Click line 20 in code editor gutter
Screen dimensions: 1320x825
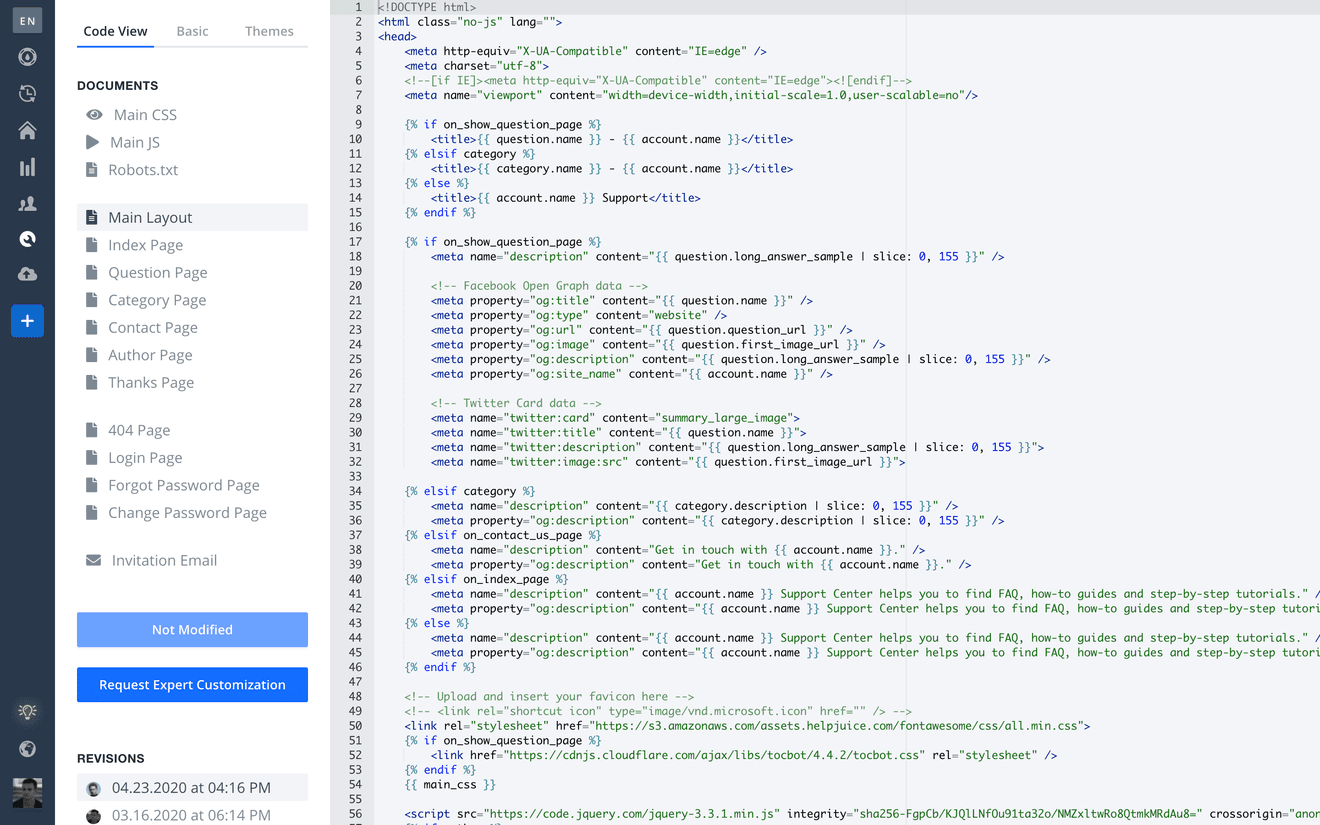(356, 286)
